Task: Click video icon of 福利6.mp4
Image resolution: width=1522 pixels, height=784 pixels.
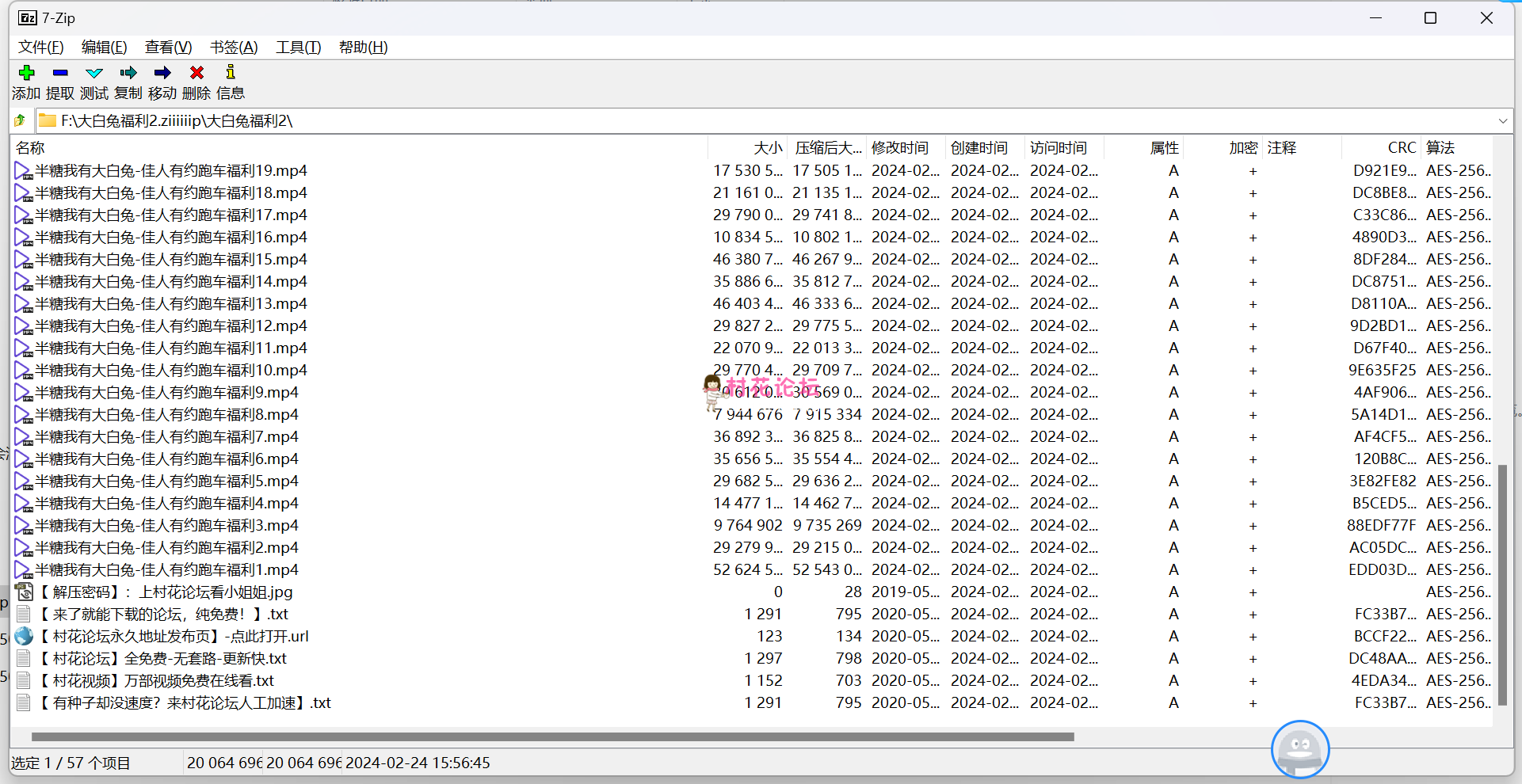Action: click(x=23, y=459)
